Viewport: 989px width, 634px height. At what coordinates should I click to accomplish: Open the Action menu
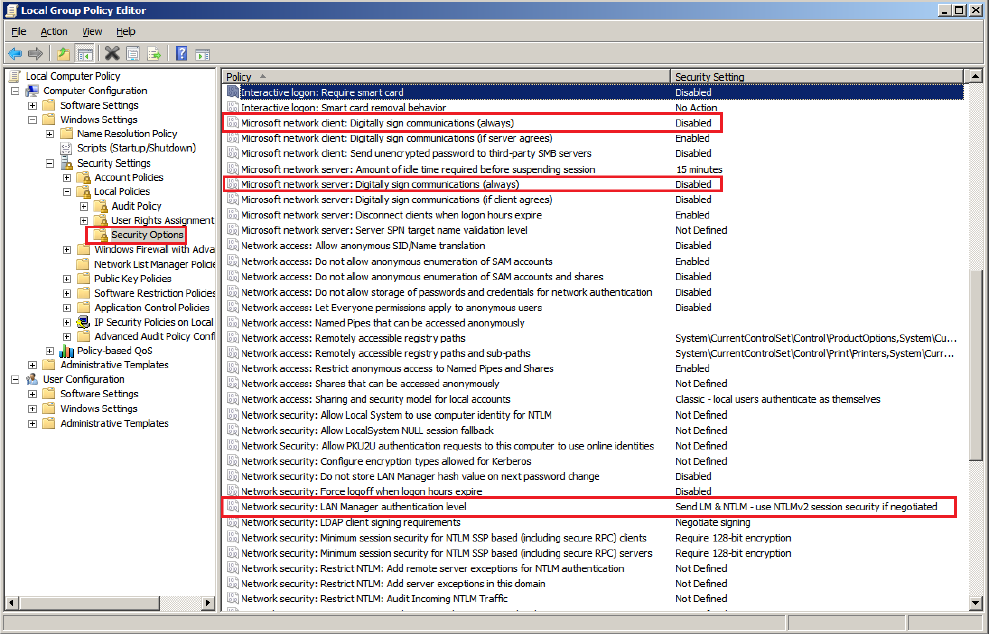(x=54, y=32)
